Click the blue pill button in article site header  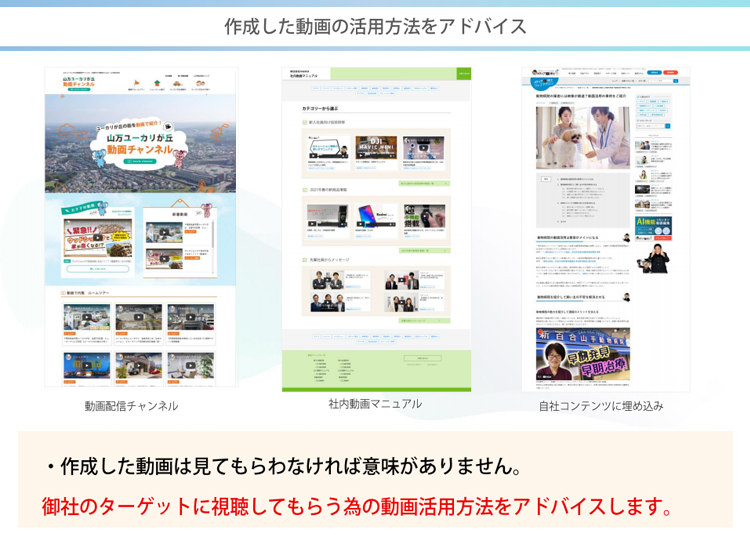pos(654,73)
